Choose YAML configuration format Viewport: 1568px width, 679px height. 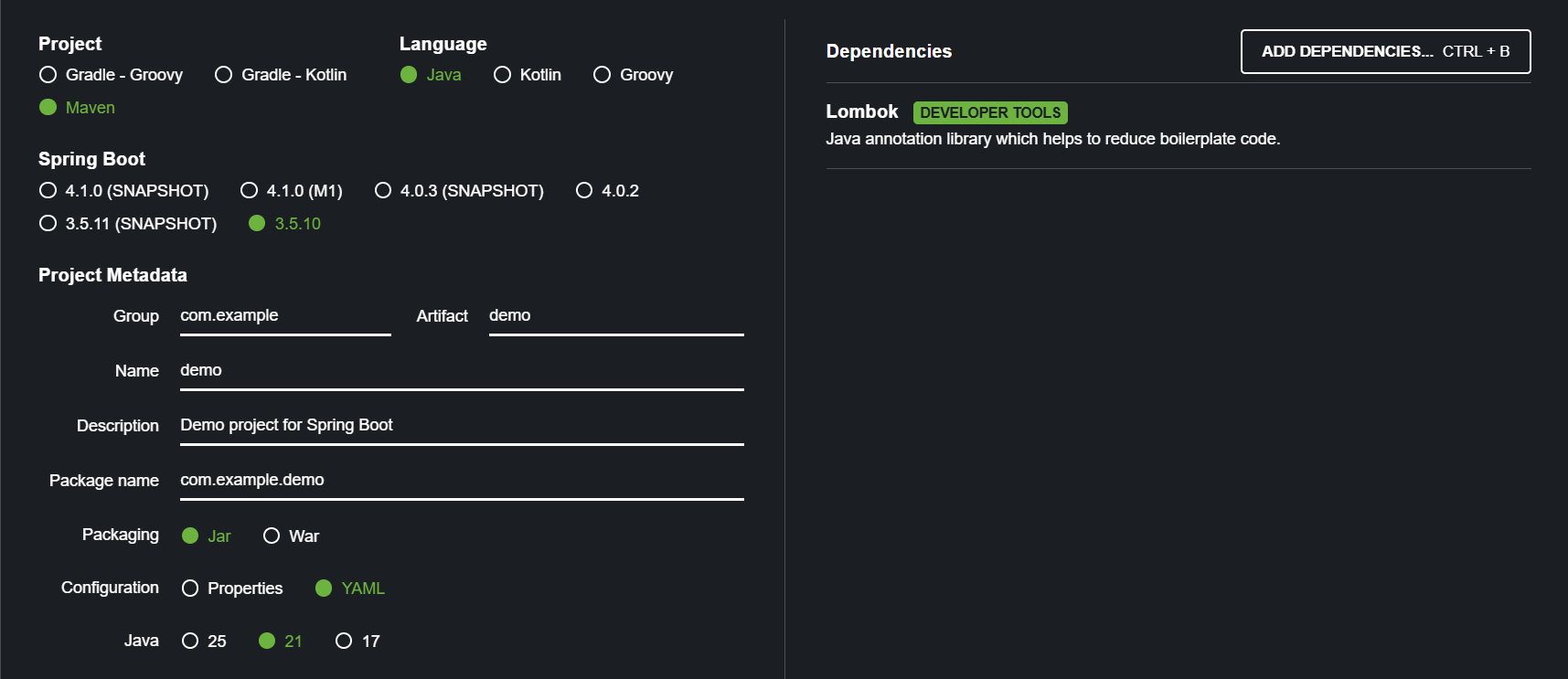(350, 589)
